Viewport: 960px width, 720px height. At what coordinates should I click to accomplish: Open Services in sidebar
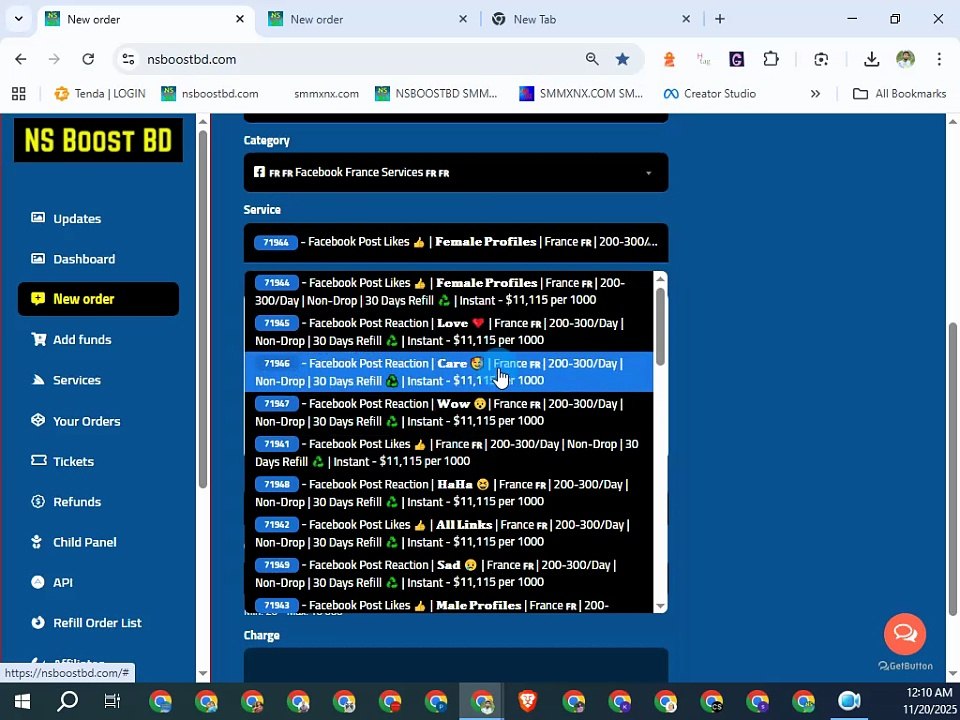pyautogui.click(x=66, y=380)
